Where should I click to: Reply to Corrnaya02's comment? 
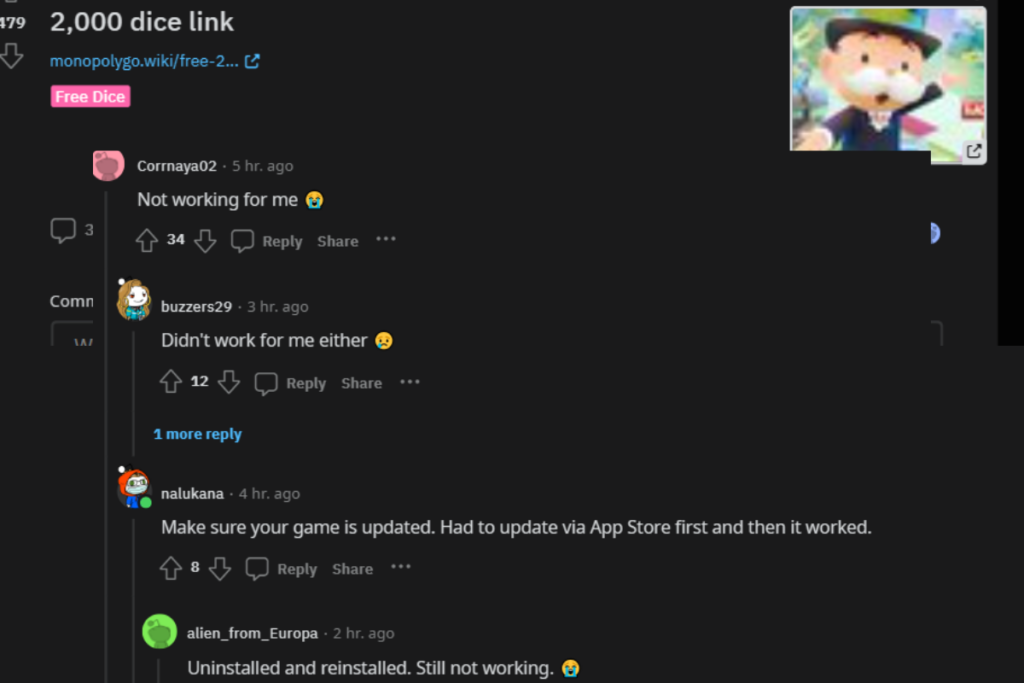pos(267,241)
